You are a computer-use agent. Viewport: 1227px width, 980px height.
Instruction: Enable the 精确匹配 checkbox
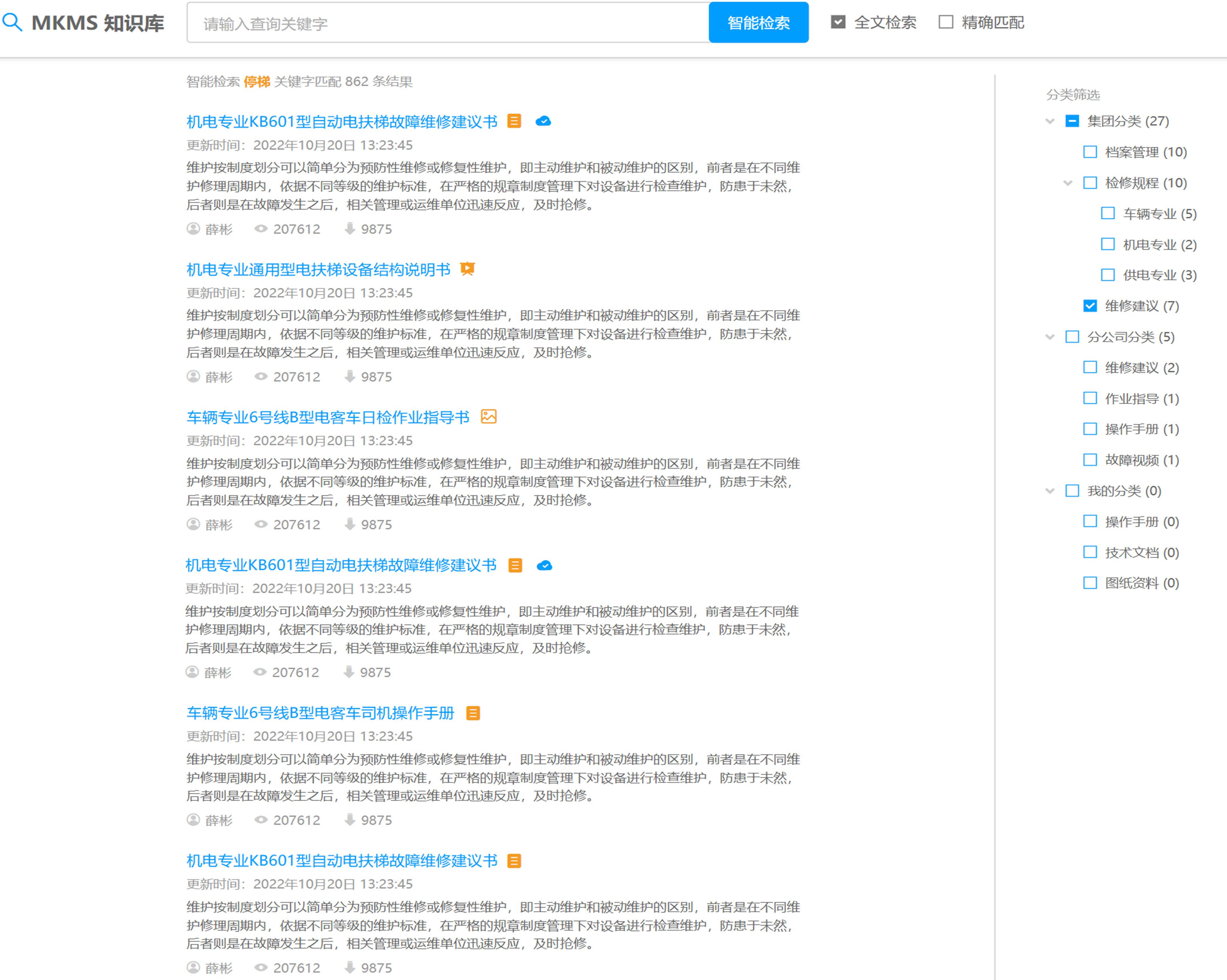click(945, 22)
